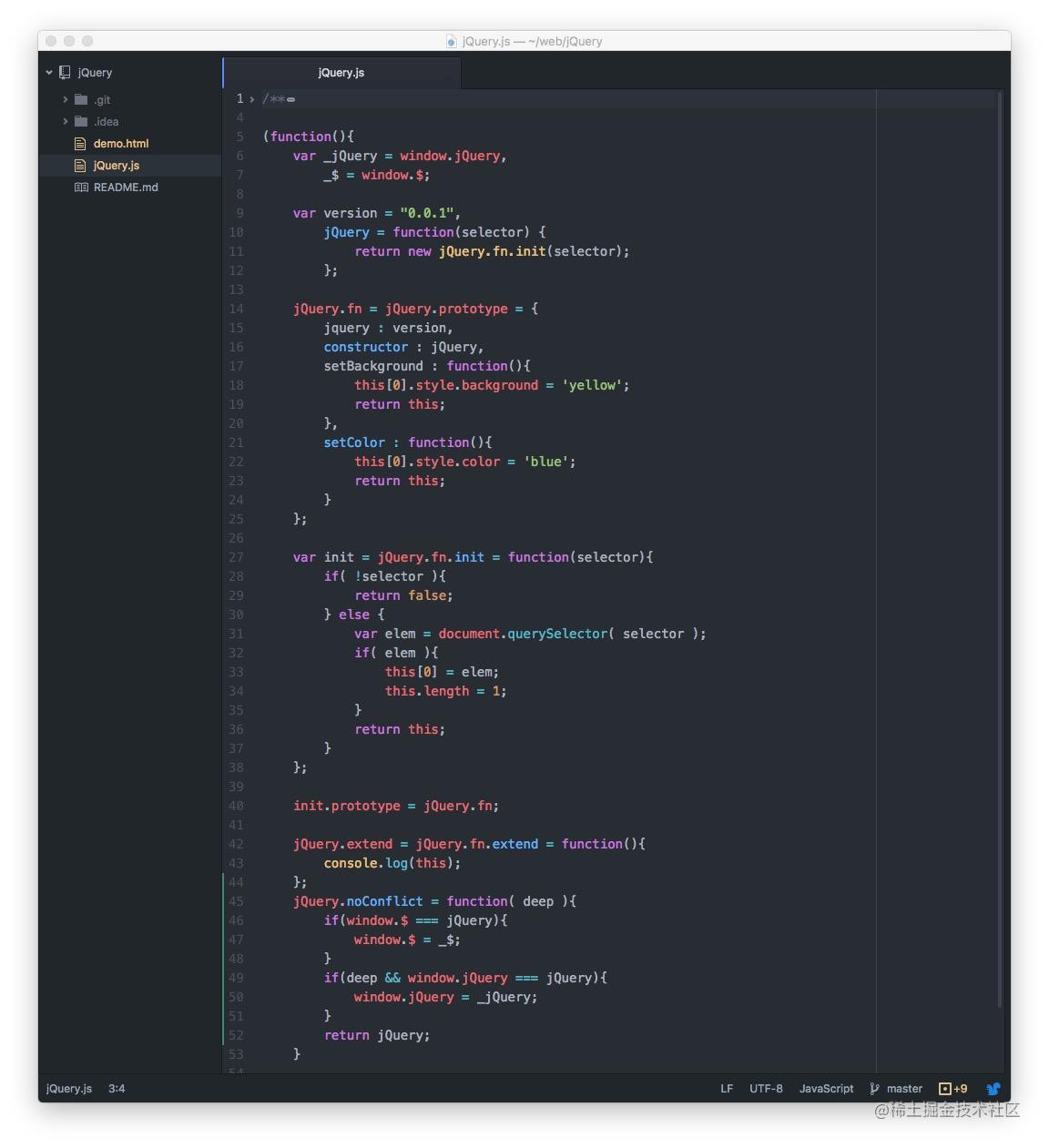Expand the .idea folder
This screenshot has width=1049, height=1148.
[66, 121]
